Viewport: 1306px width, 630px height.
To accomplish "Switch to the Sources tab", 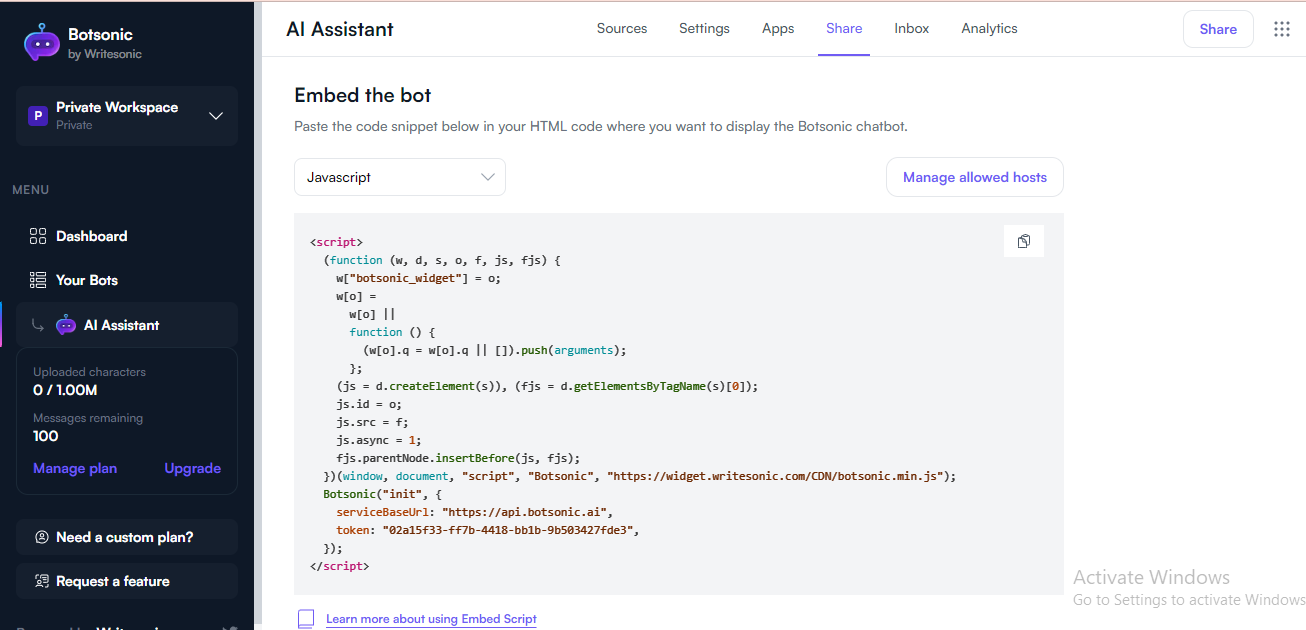I will click(x=622, y=29).
